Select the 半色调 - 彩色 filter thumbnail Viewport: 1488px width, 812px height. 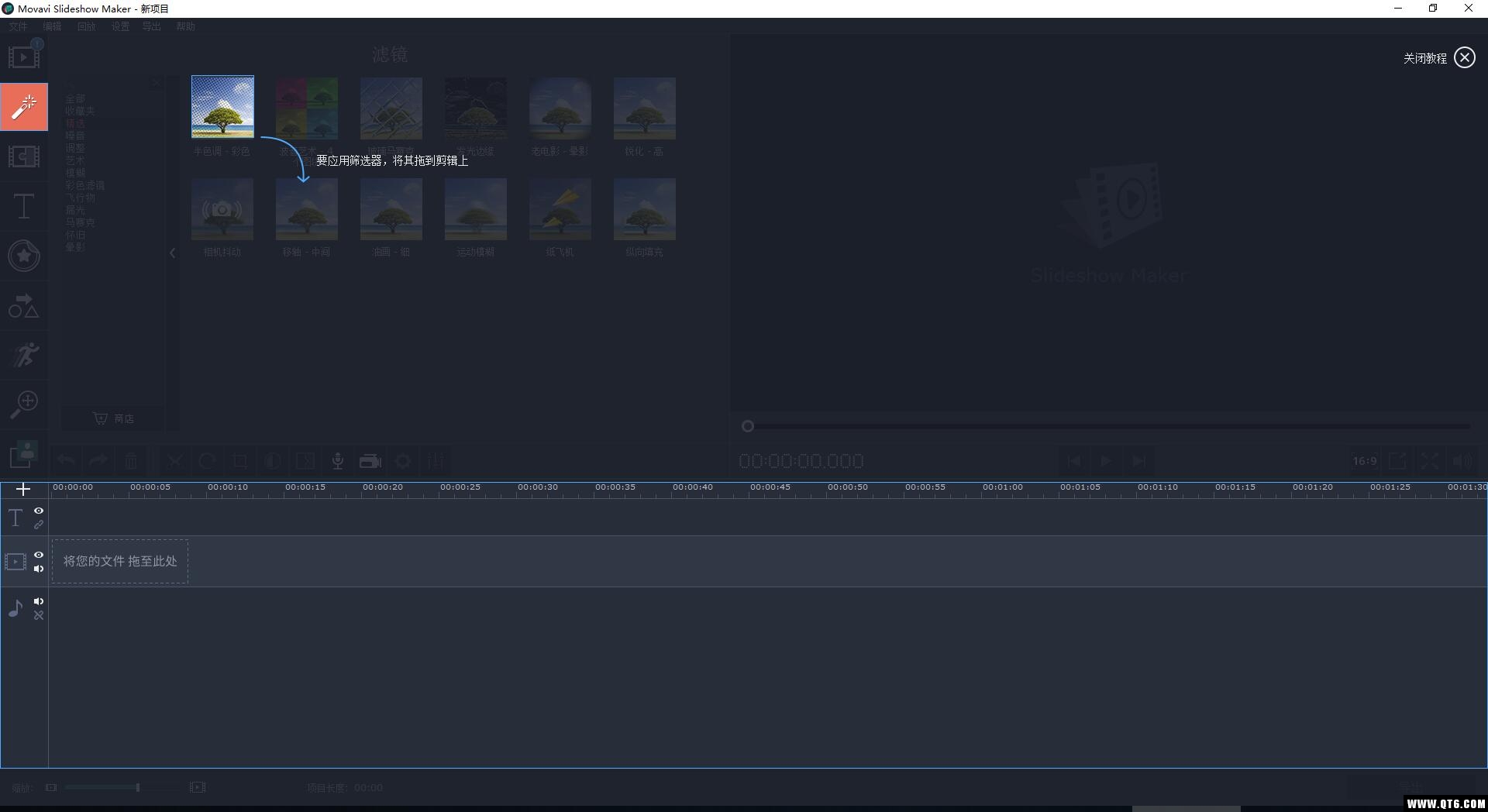222,108
